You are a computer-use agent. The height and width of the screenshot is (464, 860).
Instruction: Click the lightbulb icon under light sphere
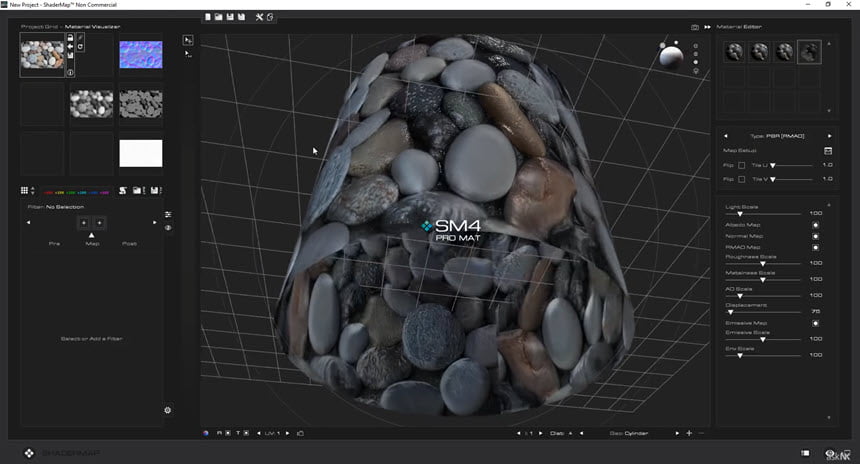[696, 71]
